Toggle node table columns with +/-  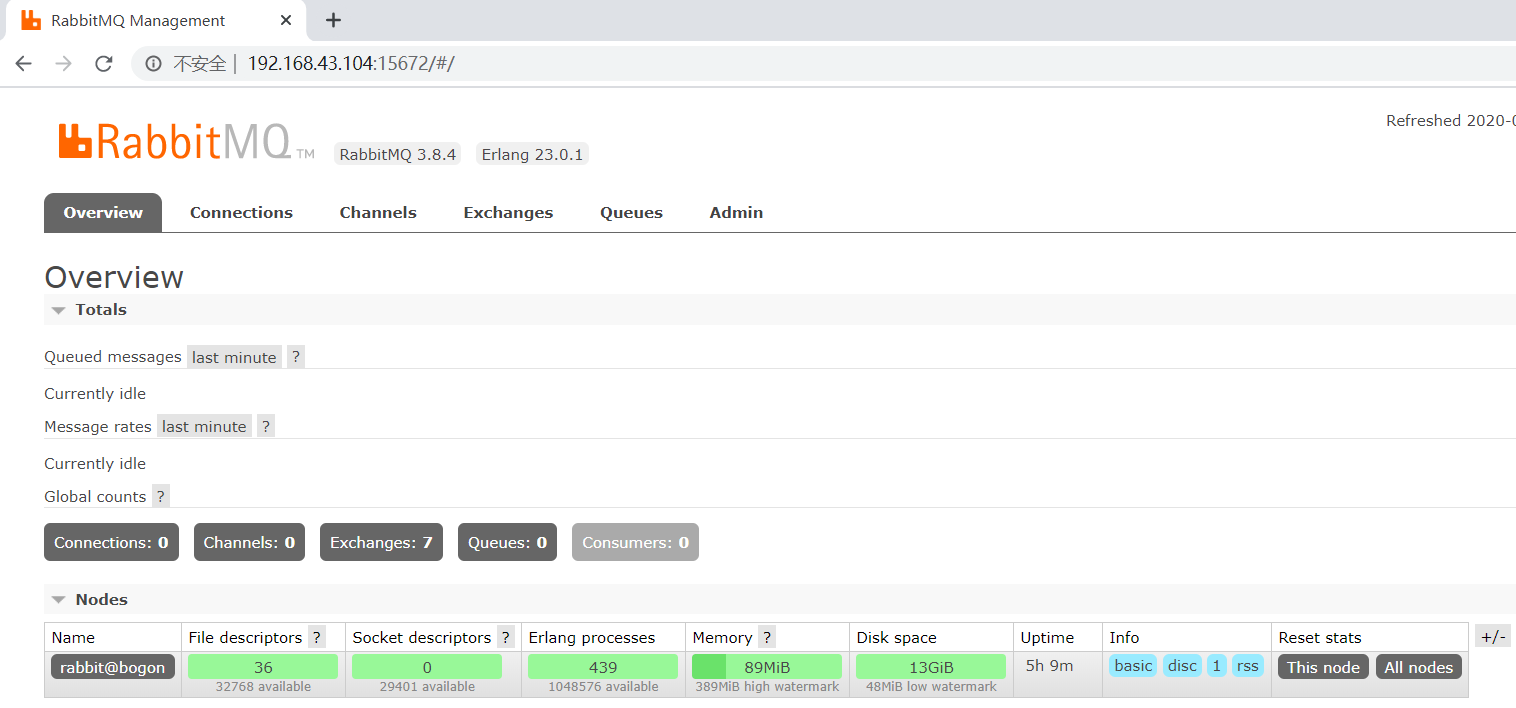pos(1492,637)
